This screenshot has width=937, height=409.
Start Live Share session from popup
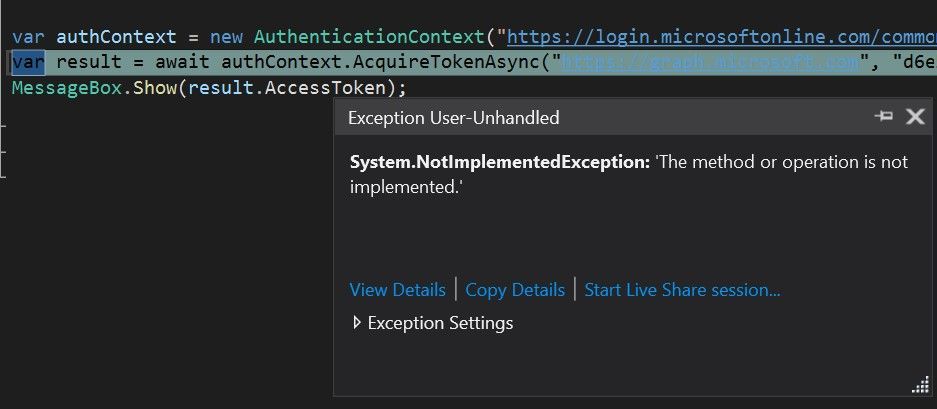682,290
